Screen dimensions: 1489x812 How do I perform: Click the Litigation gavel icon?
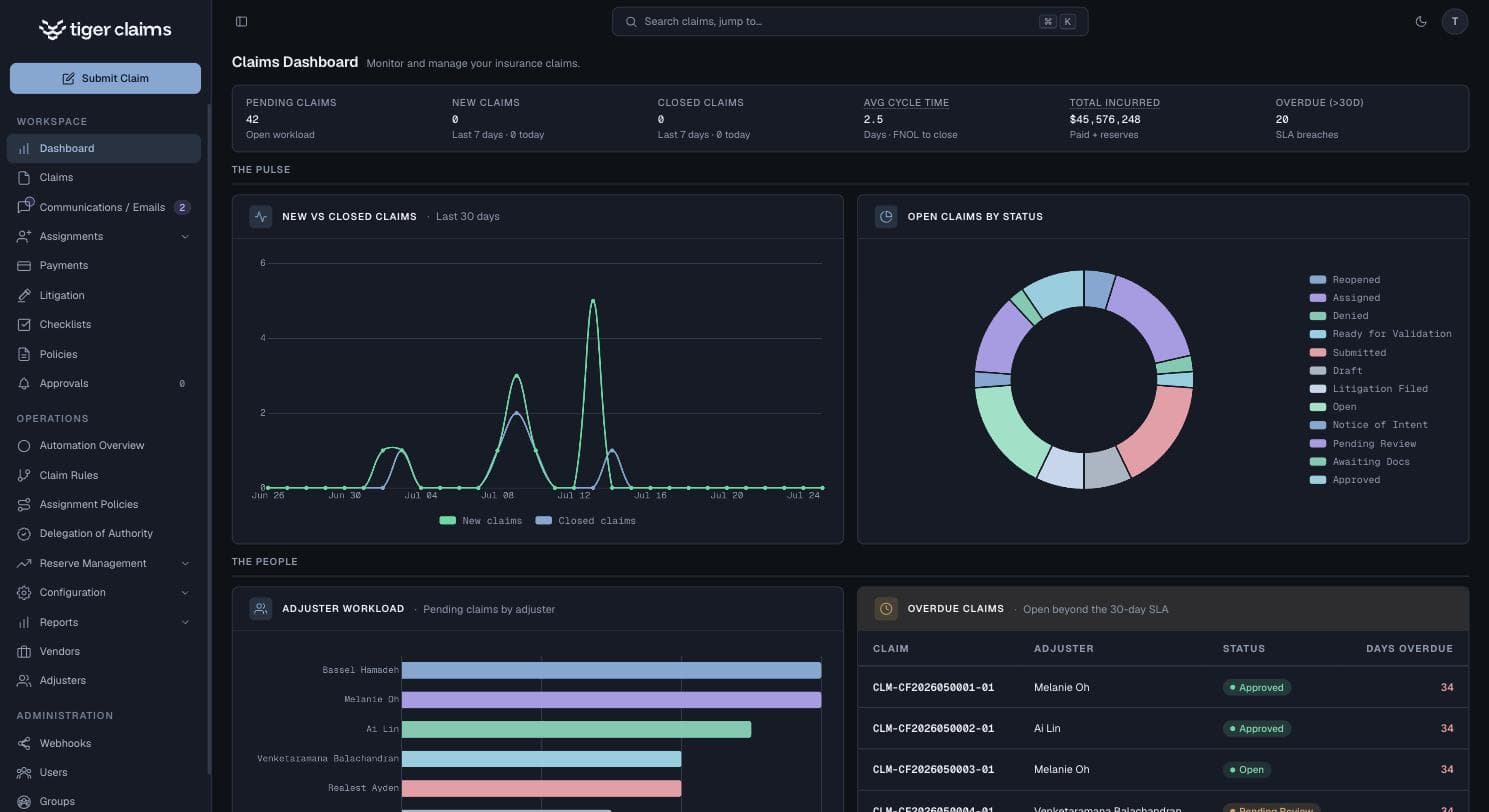(x=24, y=295)
